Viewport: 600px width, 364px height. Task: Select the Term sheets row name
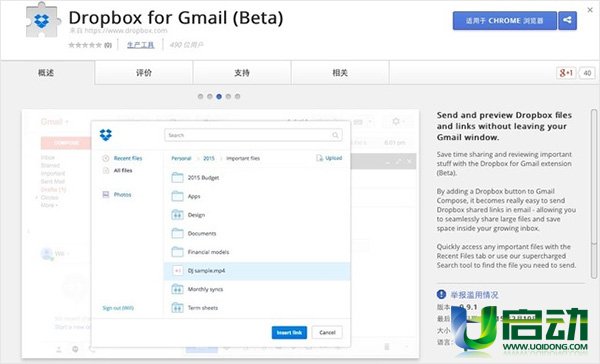point(203,308)
